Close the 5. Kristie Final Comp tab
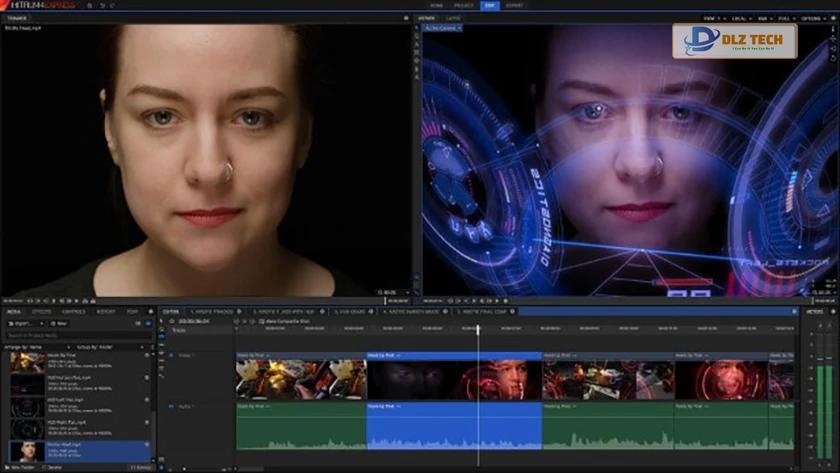The height and width of the screenshot is (473, 840). [x=513, y=311]
